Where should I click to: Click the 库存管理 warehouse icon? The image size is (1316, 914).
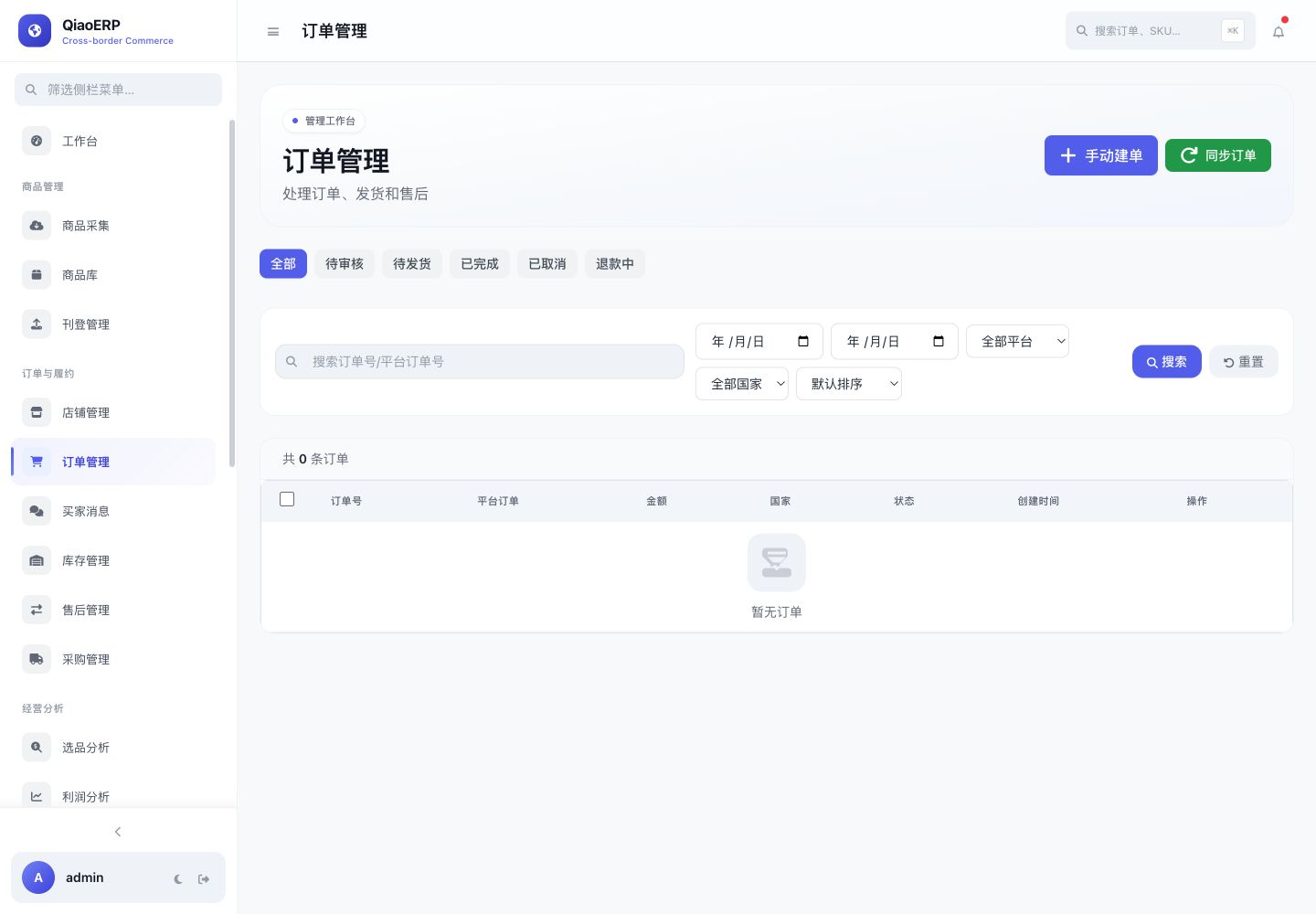coord(37,560)
